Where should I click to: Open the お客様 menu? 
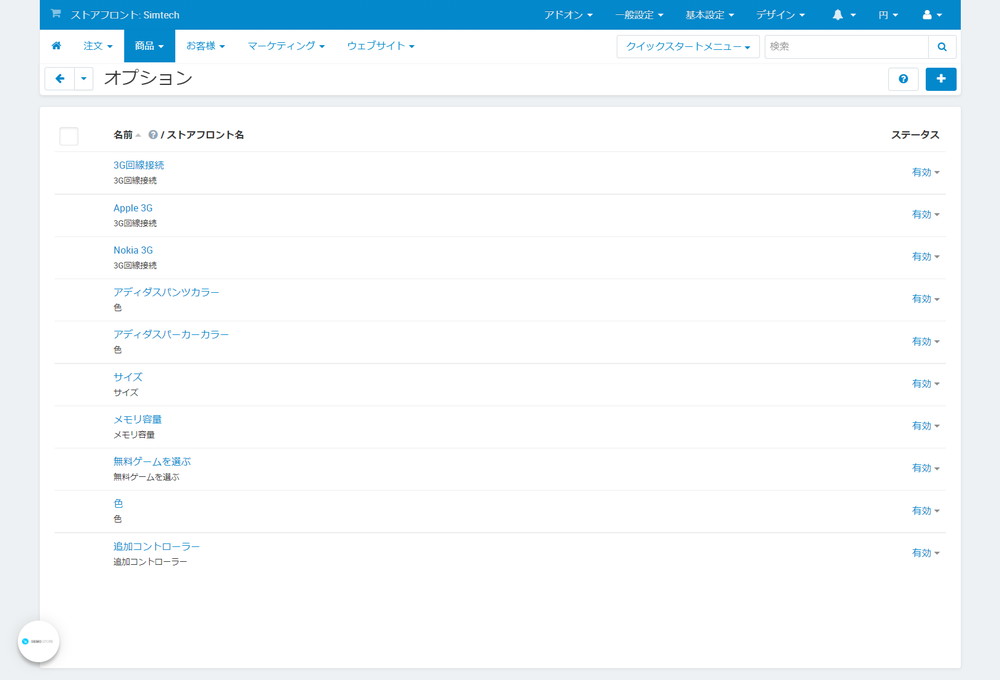(x=205, y=46)
